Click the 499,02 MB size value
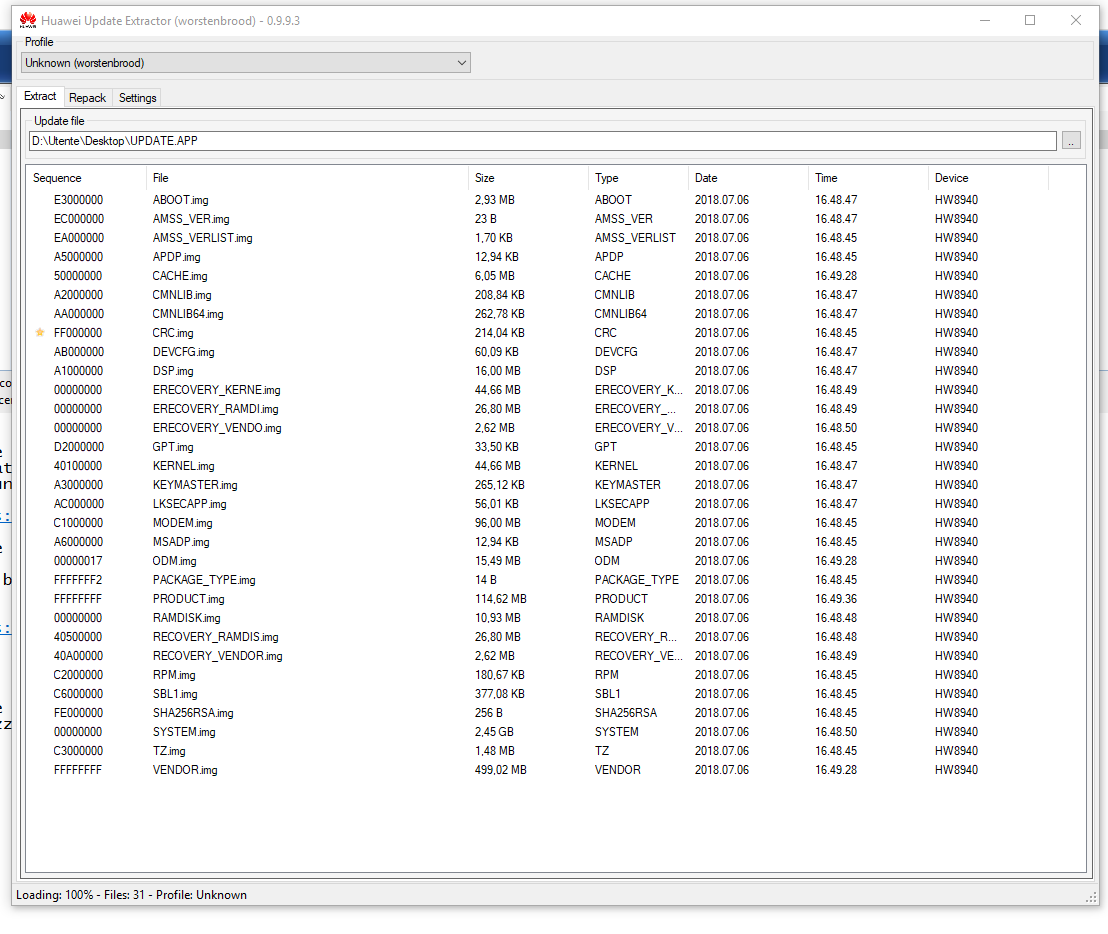1108x934 pixels. [x=501, y=771]
